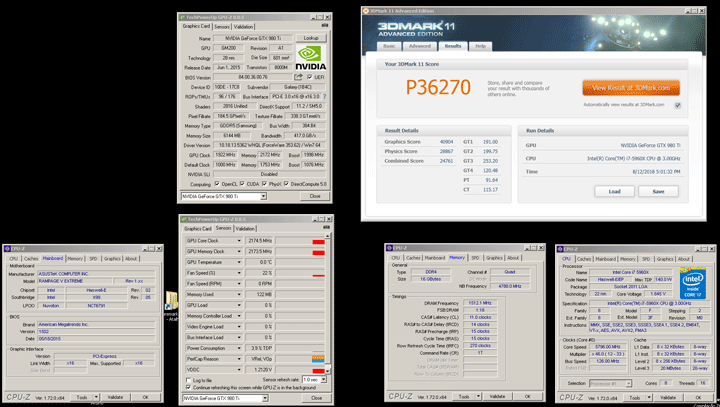The height and width of the screenshot is (407, 720).
Task: Click GPU-Z Sensors window title bar icon
Action: [x=184, y=219]
